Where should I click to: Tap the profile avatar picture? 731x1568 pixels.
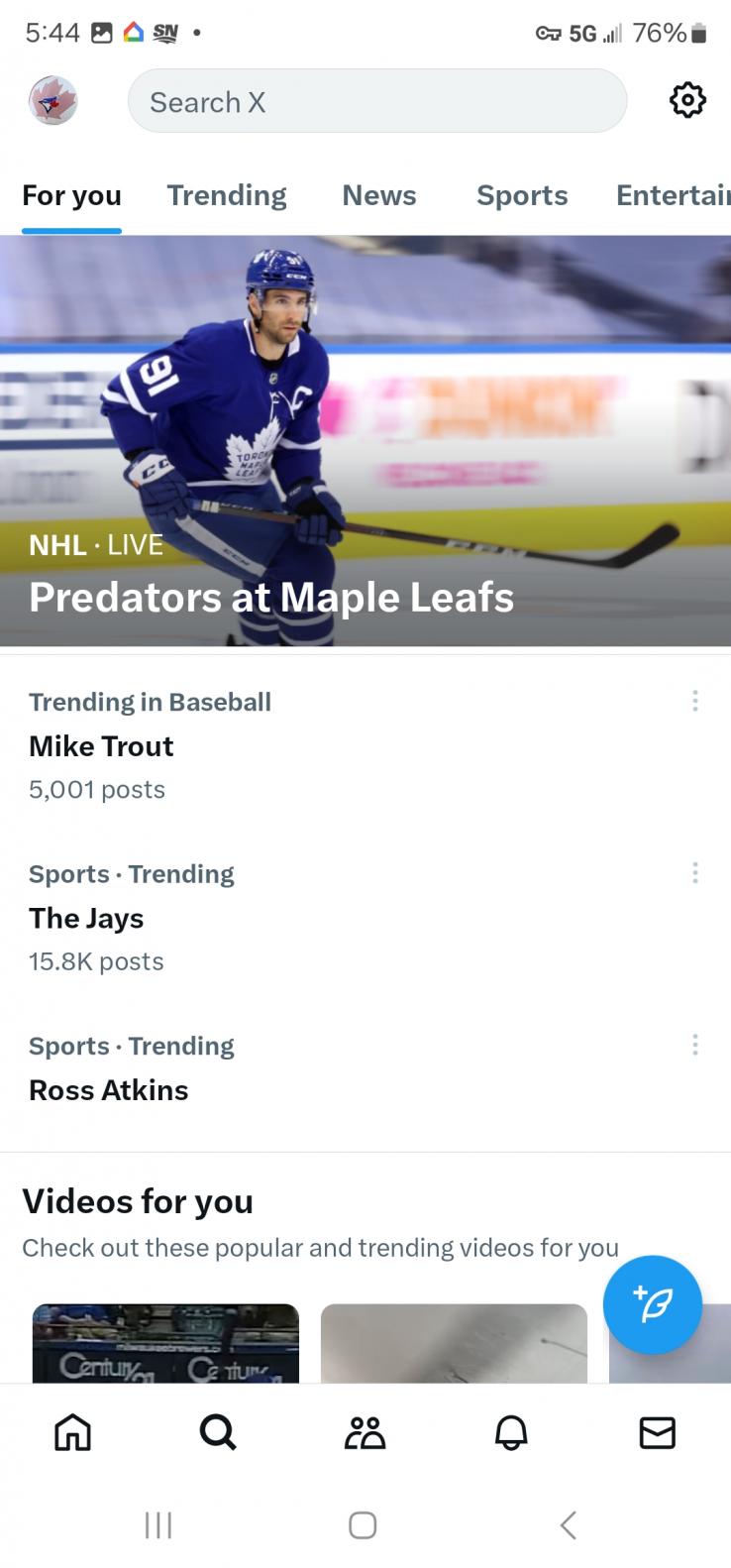coord(52,101)
